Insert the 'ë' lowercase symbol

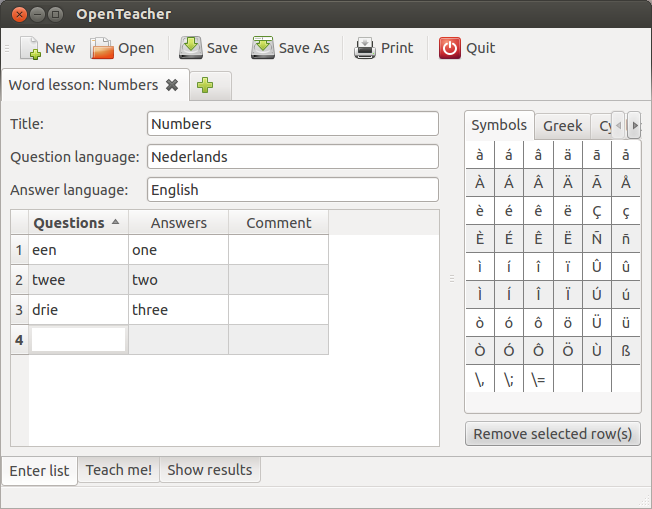(568, 211)
